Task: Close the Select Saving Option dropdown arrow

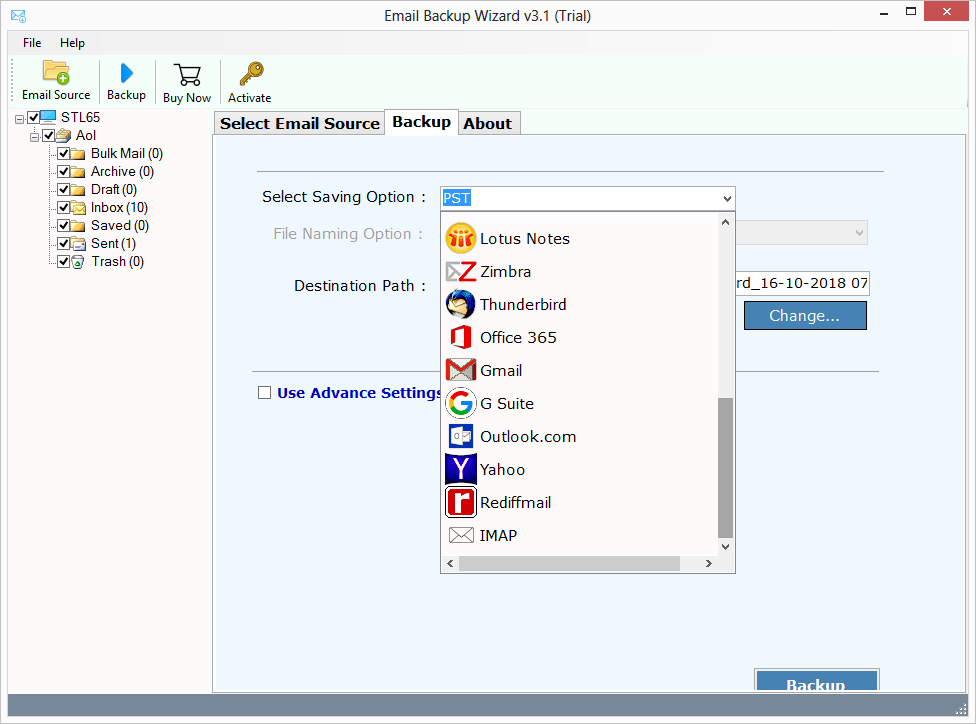Action: click(x=726, y=199)
